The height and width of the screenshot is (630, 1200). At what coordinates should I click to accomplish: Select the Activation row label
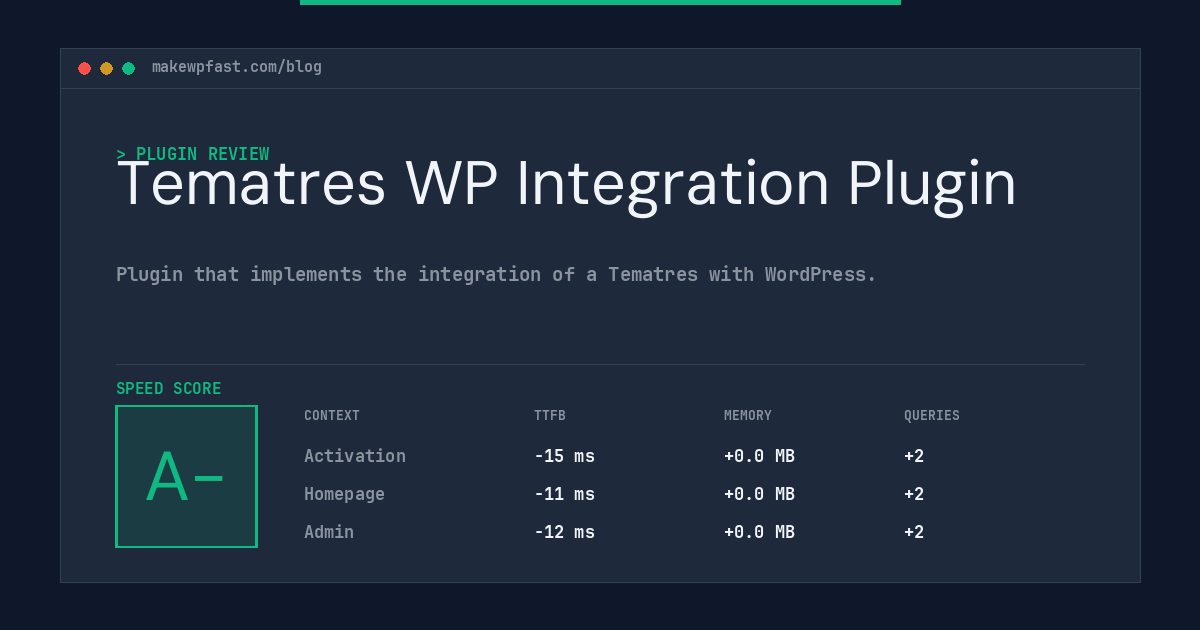[x=355, y=456]
